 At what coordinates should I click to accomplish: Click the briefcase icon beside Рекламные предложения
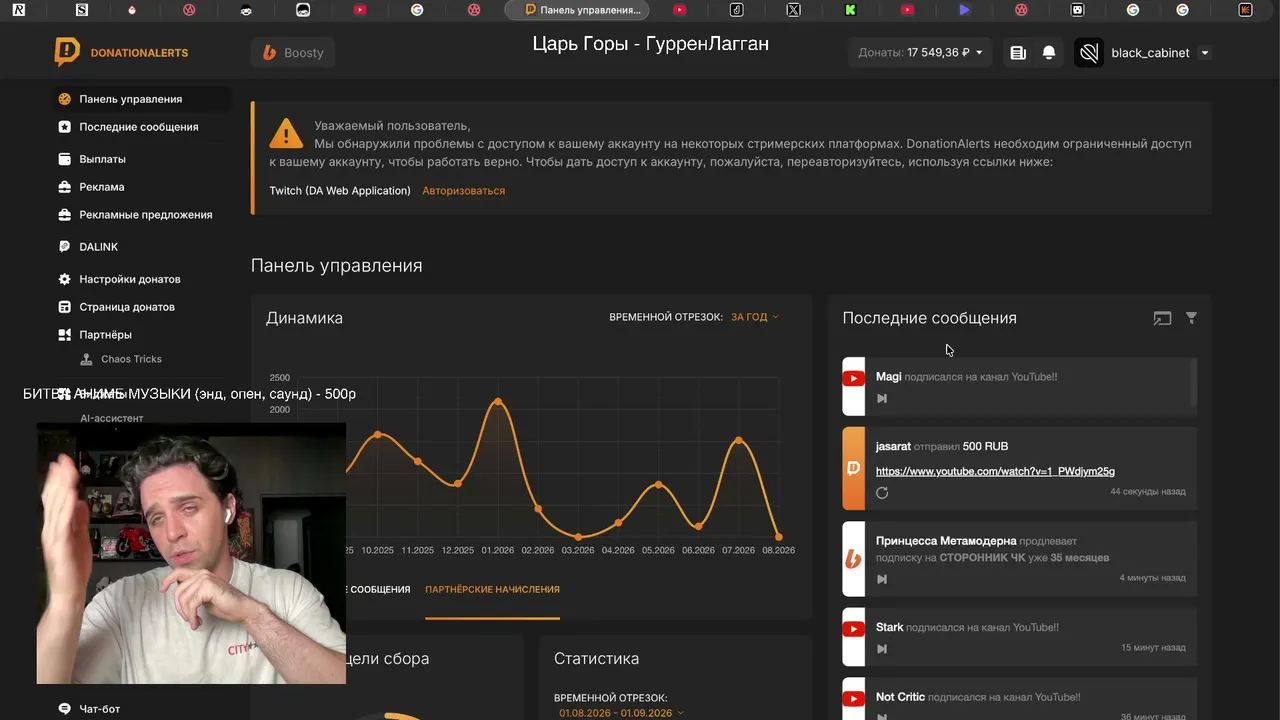pyautogui.click(x=65, y=215)
